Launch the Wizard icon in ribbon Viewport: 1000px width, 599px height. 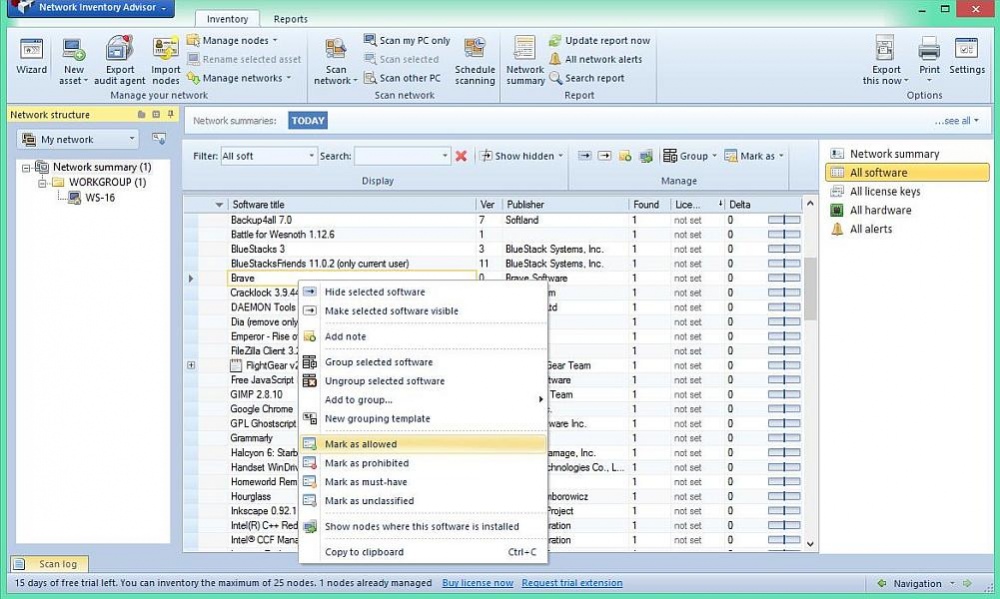coord(31,54)
